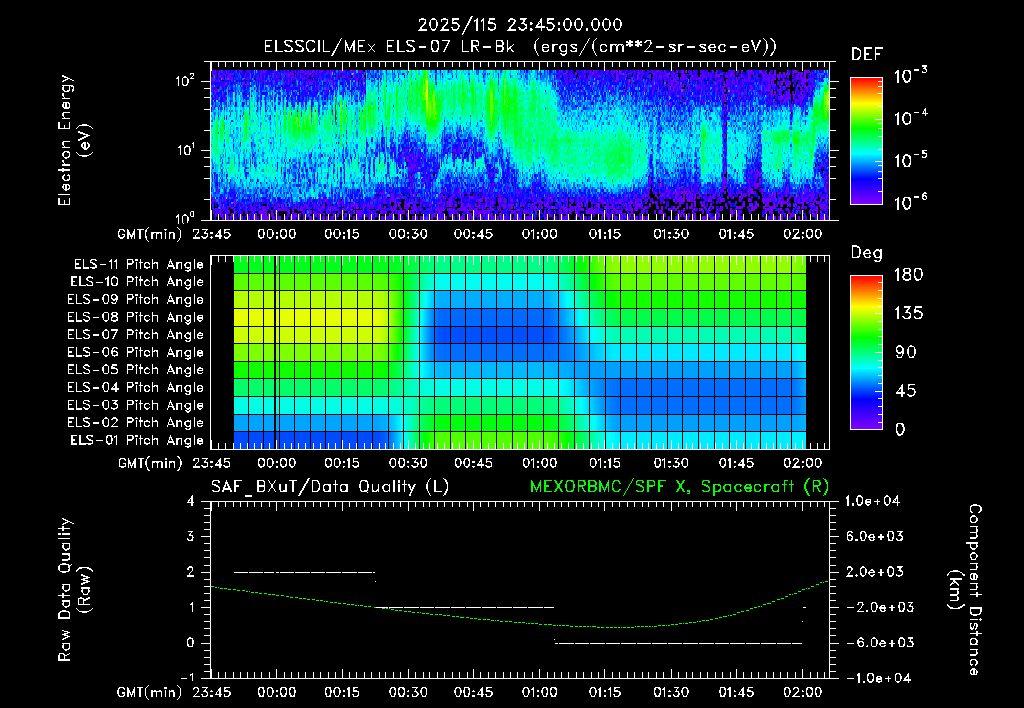Click the ELSSCIL/MEx ELS-07 LR-Bk spectrogram title
The height and width of the screenshot is (708, 1024).
click(x=520, y=47)
